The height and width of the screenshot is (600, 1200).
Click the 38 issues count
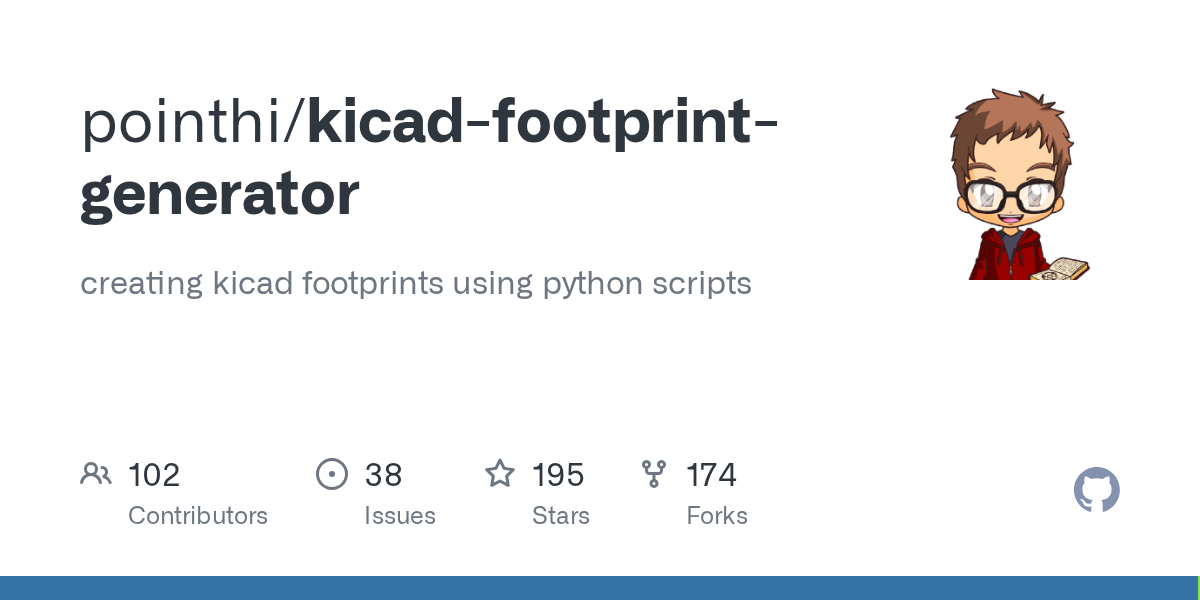tap(383, 475)
